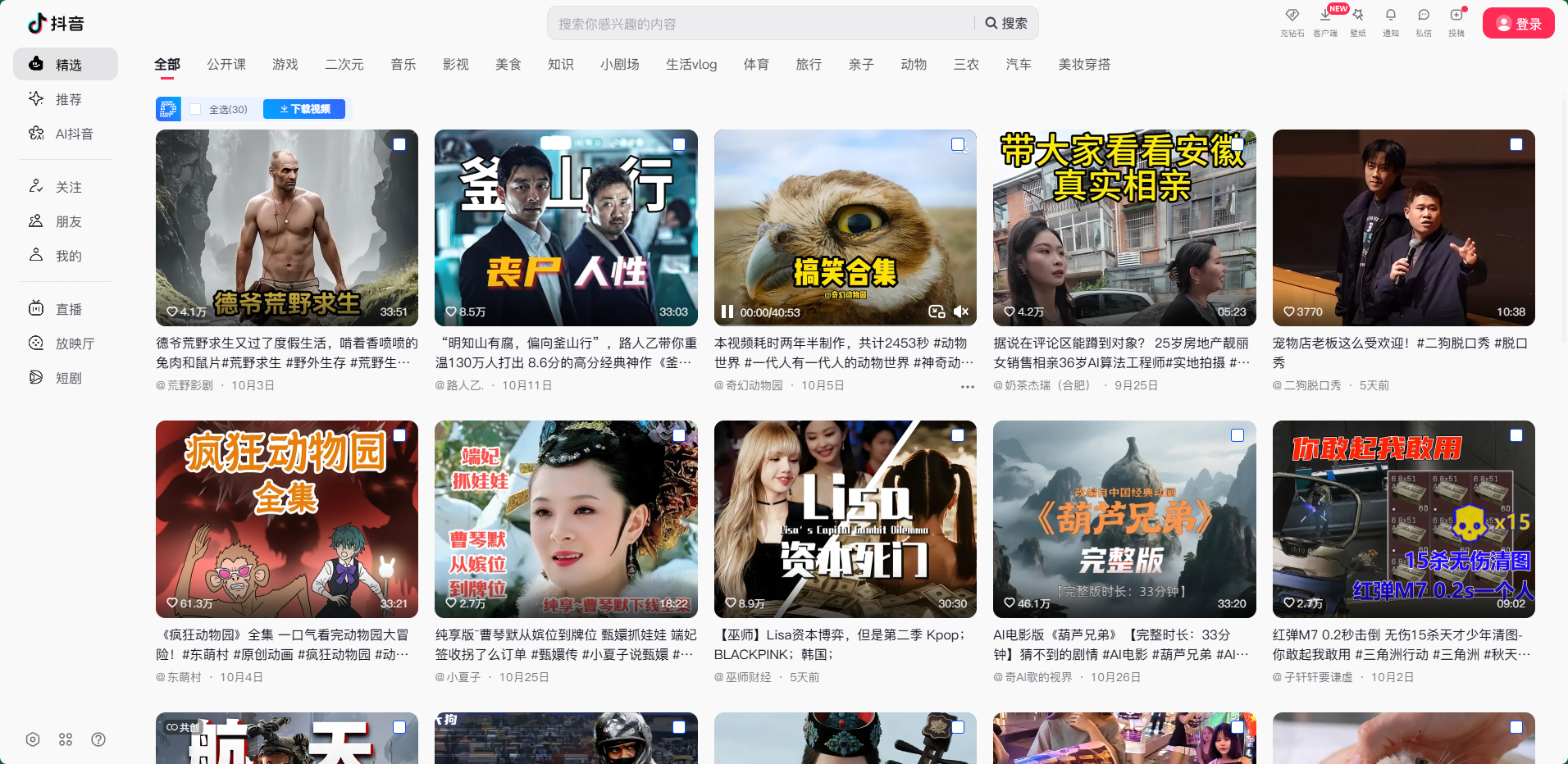The image size is (1568, 764).
Task: Unmute the playing 搞笑合集 video
Action: pos(961,312)
